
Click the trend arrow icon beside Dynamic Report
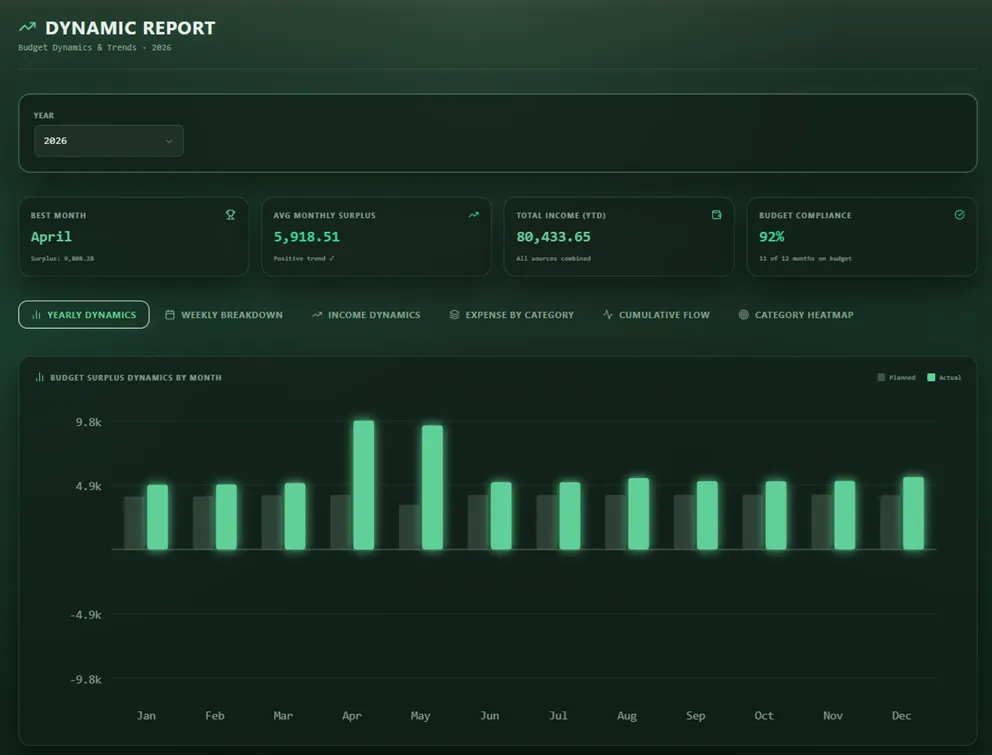(x=27, y=27)
